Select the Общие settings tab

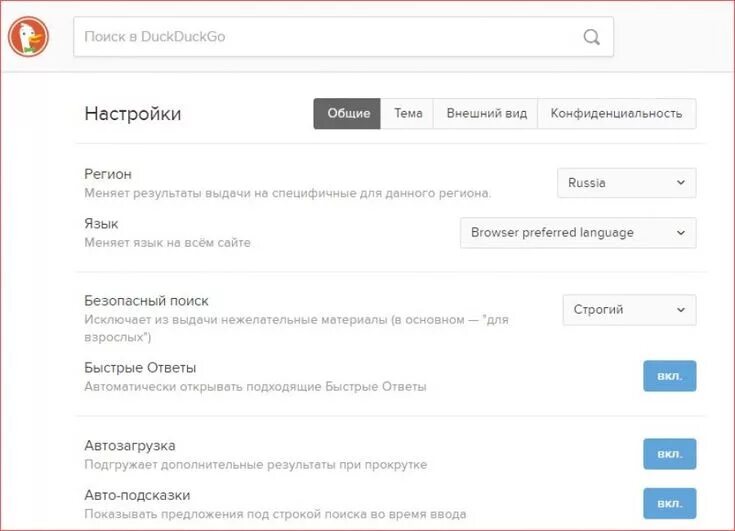347,113
